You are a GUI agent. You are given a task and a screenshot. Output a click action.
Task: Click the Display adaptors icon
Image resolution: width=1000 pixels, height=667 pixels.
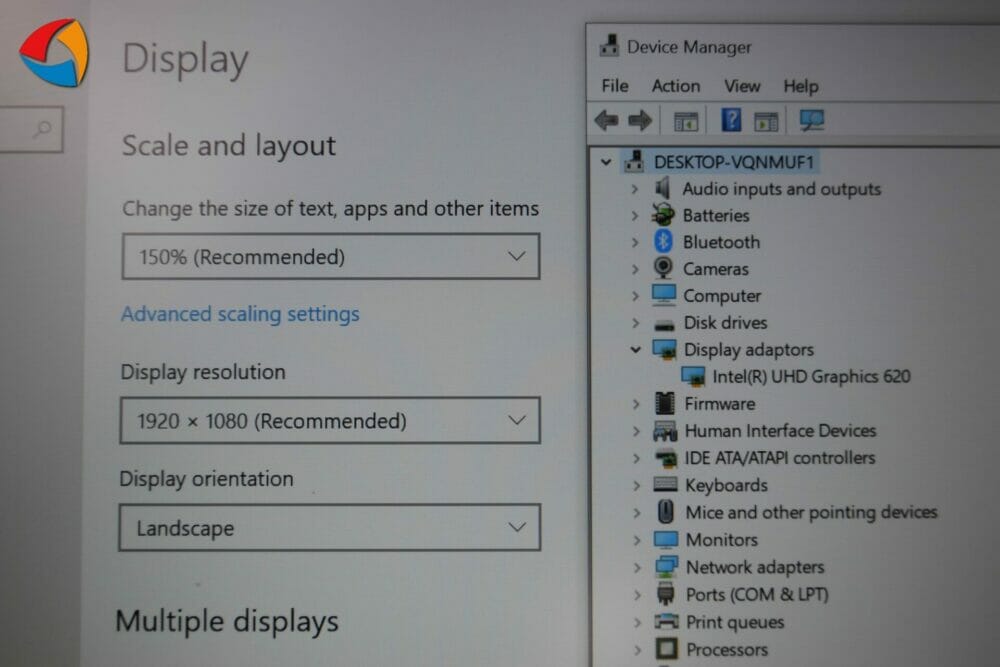[x=665, y=349]
